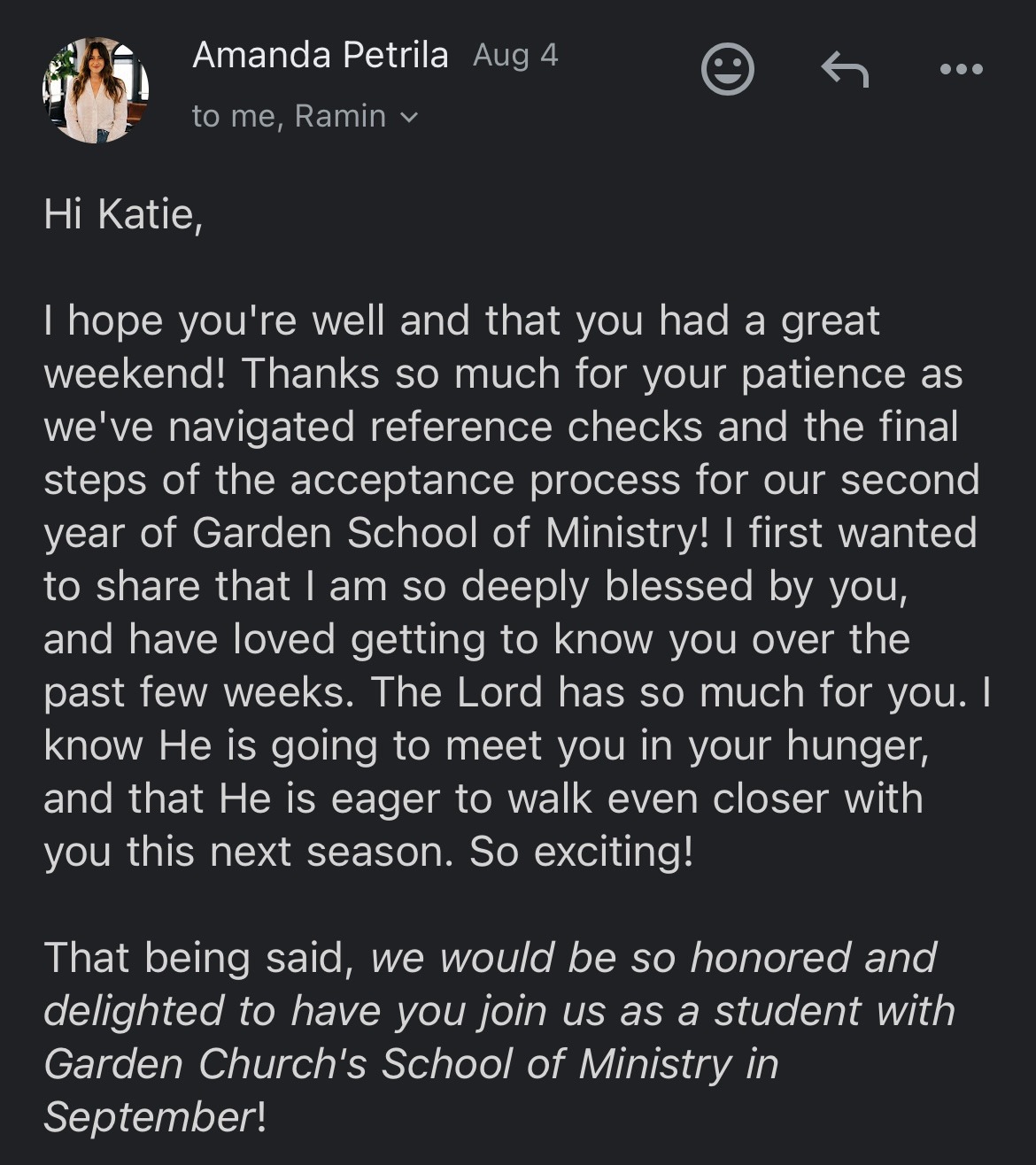1036x1165 pixels.
Task: Click the phrase "That being said,"
Action: tap(199, 958)
